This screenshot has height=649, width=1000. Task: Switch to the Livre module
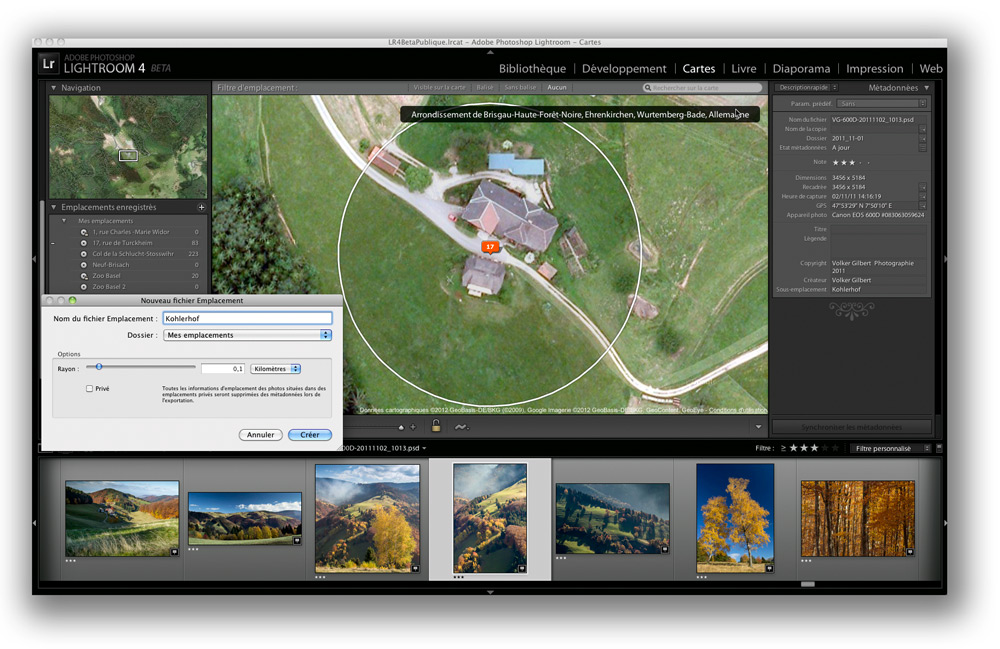pyautogui.click(x=744, y=69)
